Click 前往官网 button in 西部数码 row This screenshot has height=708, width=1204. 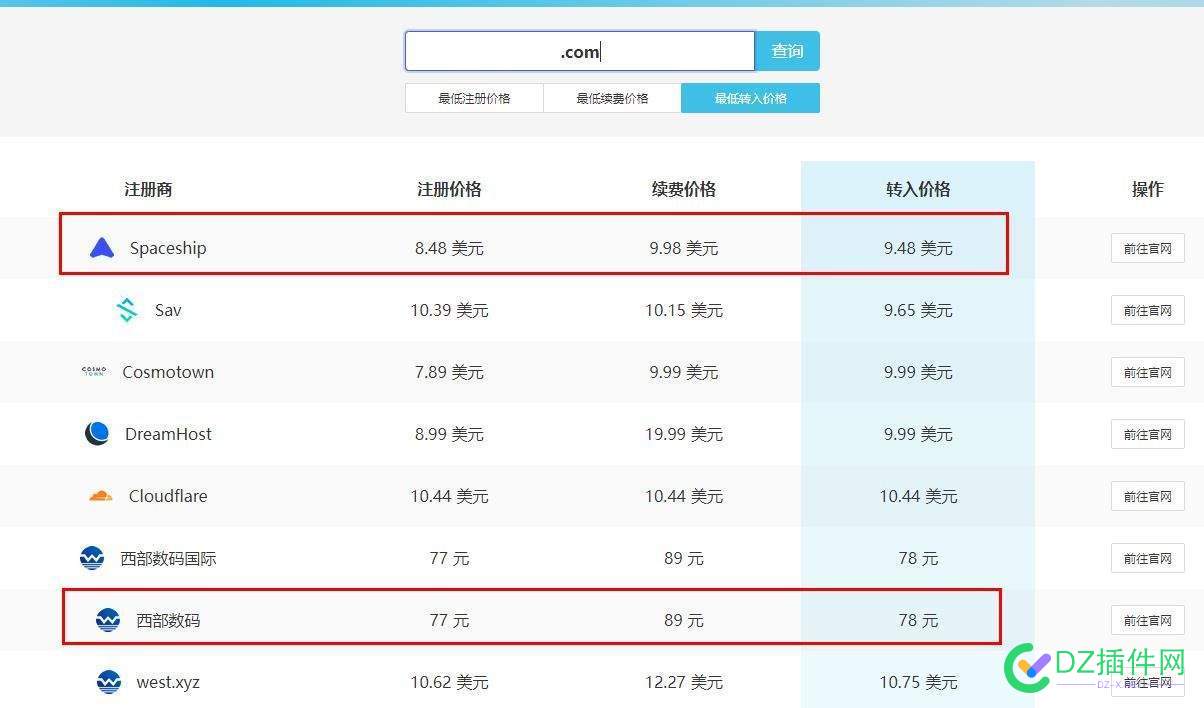coord(1147,620)
